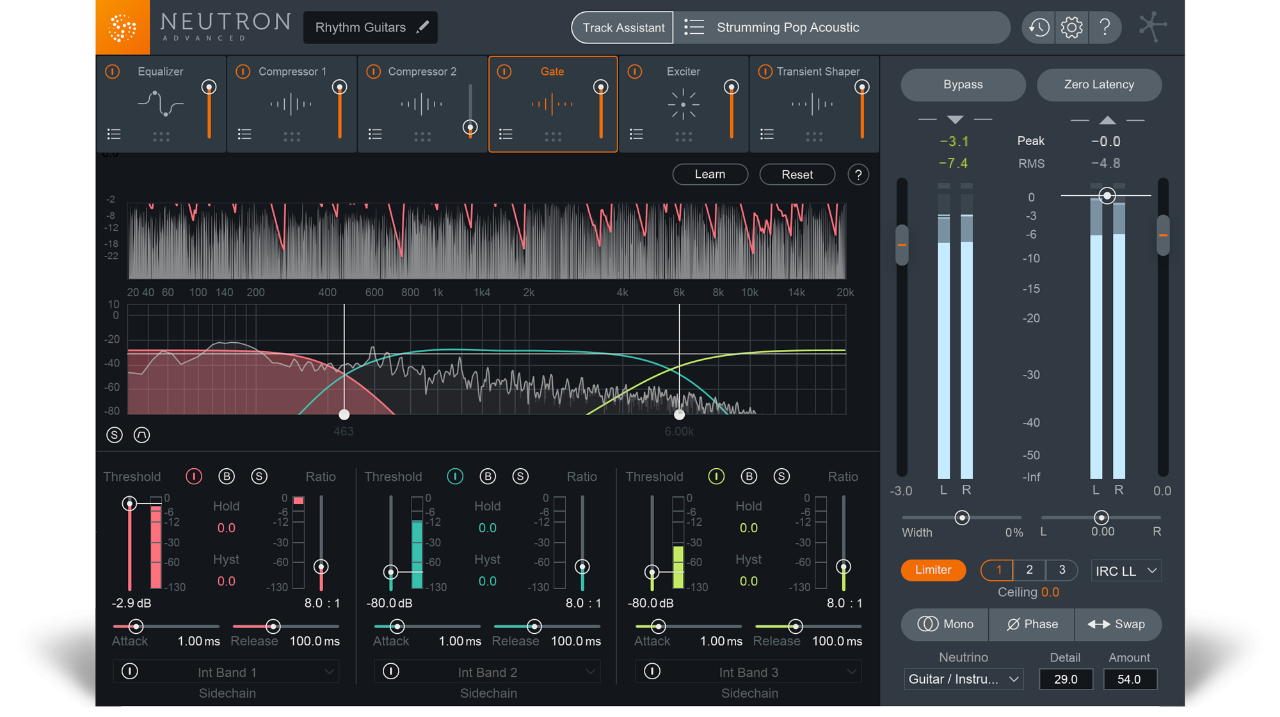The image size is (1280, 717).
Task: Click the Learn button above the spectrum
Action: (x=710, y=173)
